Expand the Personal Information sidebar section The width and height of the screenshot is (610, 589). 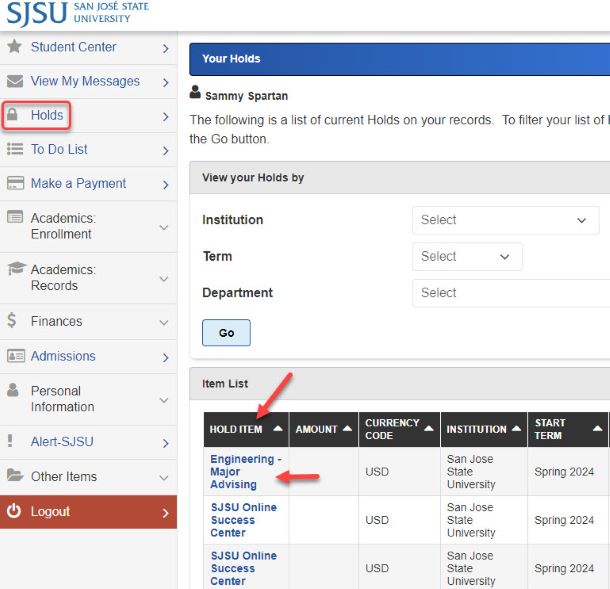88,399
